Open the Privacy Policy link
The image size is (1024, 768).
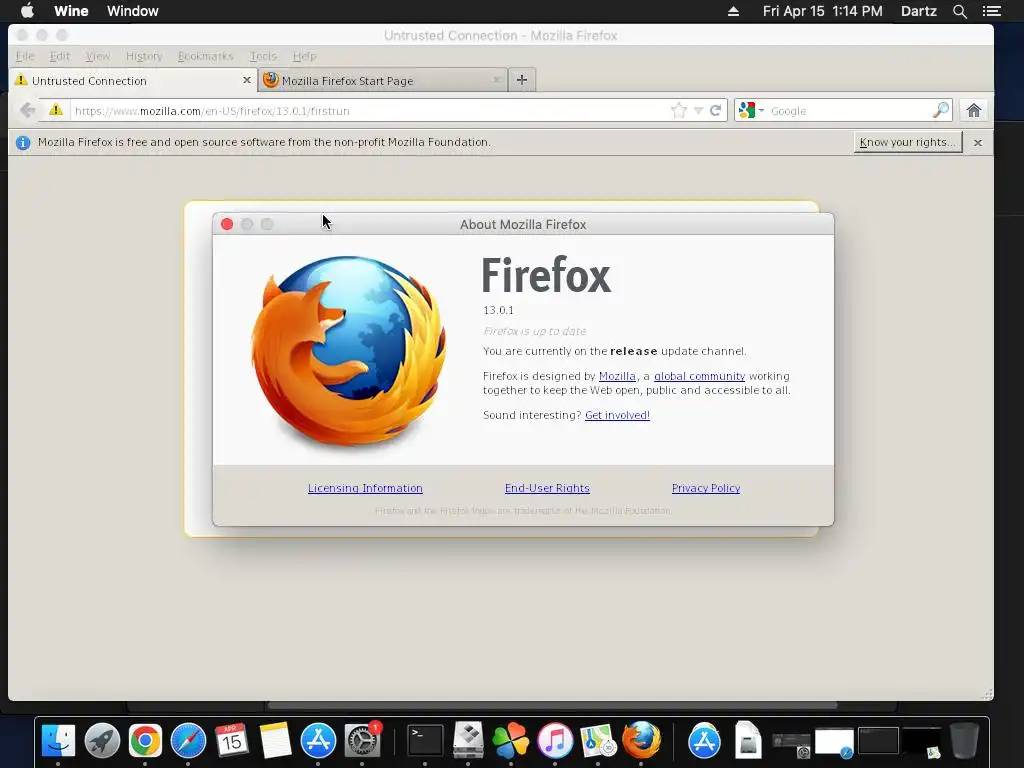(706, 488)
